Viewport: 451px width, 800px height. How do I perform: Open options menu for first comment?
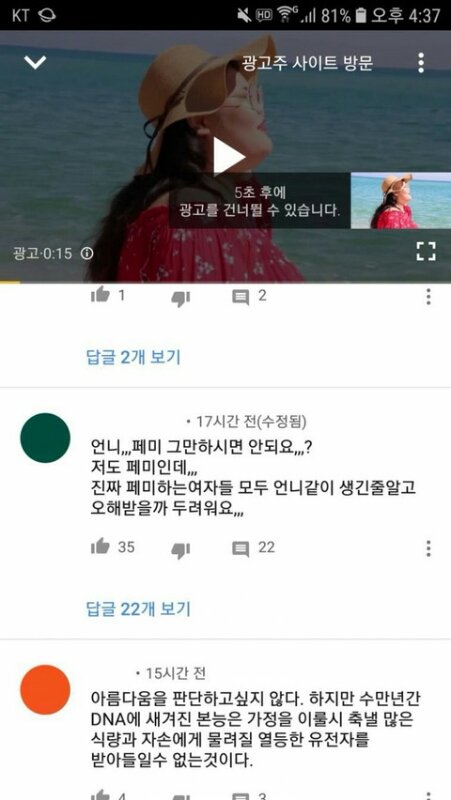[429, 296]
